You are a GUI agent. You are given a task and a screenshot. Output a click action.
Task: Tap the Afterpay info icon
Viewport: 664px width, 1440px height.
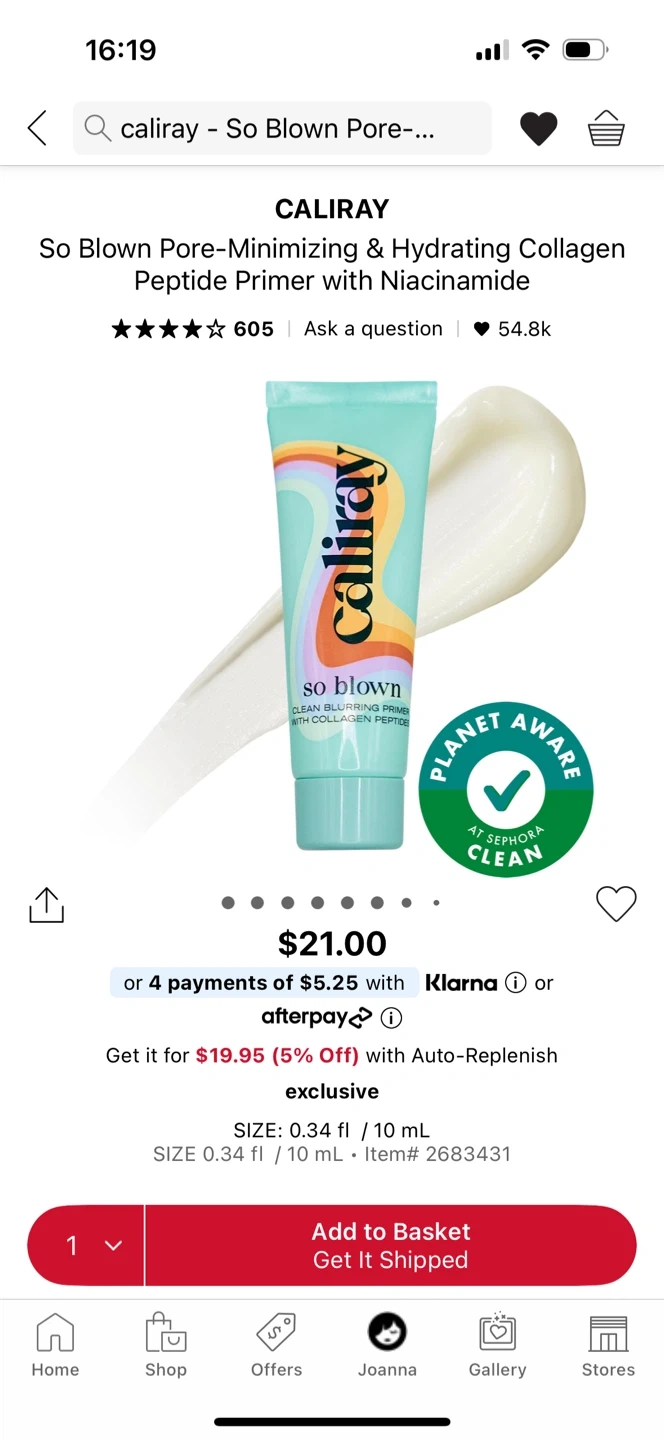[x=392, y=1018]
